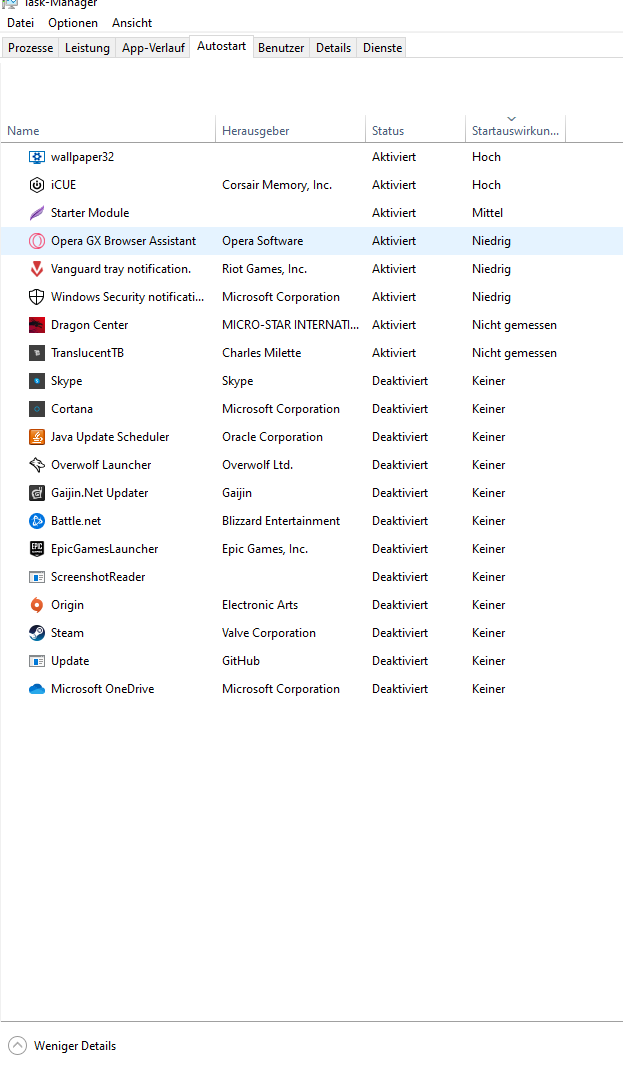Click the TranslucentTB icon
Screen dimensions: 623x1070
click(37, 353)
